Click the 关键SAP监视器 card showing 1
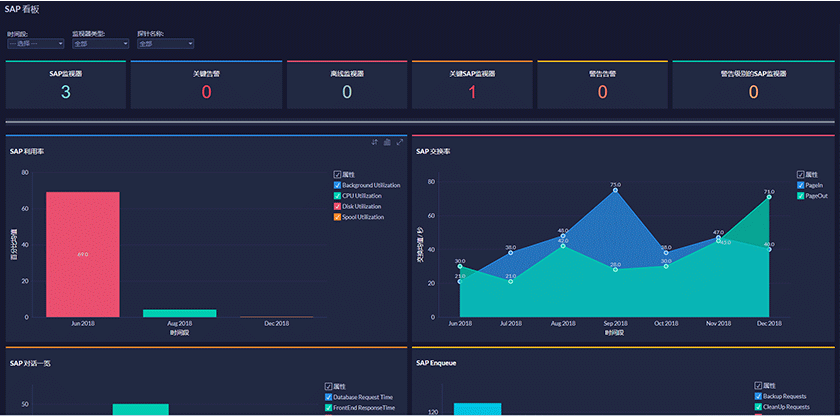Screen dimensions: 840x417 pyautogui.click(x=472, y=85)
